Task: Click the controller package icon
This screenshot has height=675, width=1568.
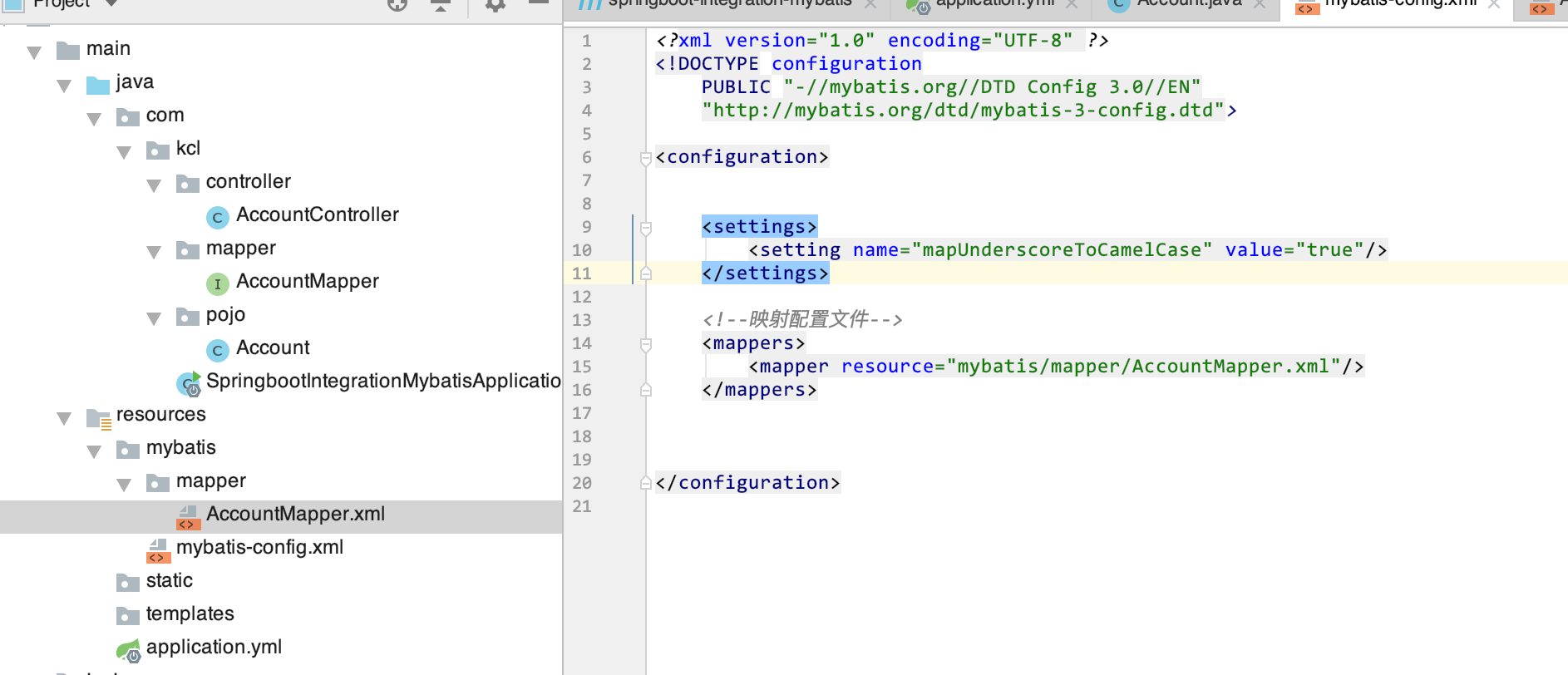Action: pyautogui.click(x=188, y=184)
